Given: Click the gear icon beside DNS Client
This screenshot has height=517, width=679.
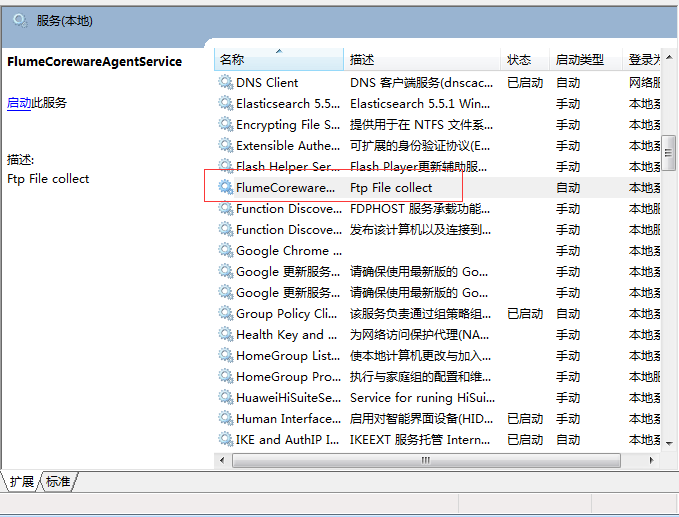Looking at the screenshot, I should coord(226,82).
